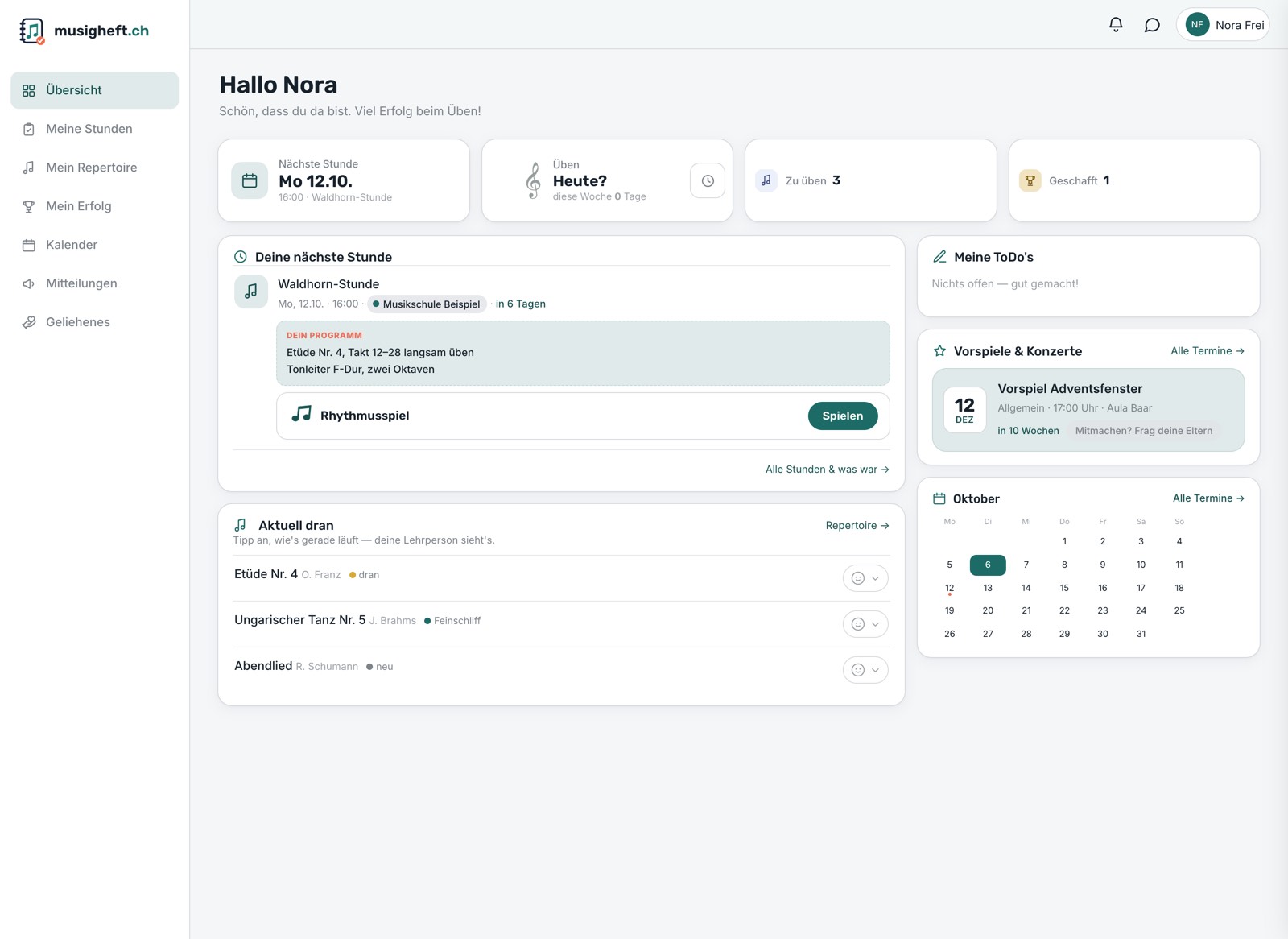
Task: Click the pencil icon in Meine ToDo's
Action: 939,257
